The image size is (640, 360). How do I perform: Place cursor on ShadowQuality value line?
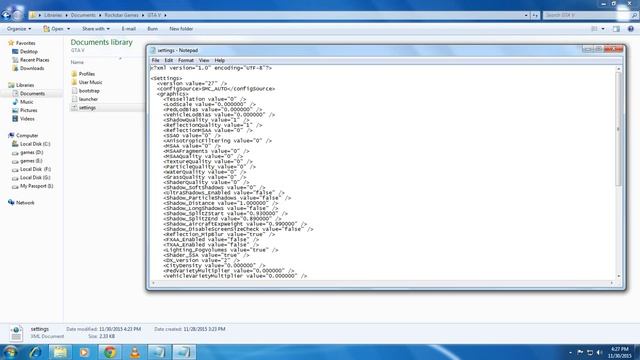click(207, 120)
